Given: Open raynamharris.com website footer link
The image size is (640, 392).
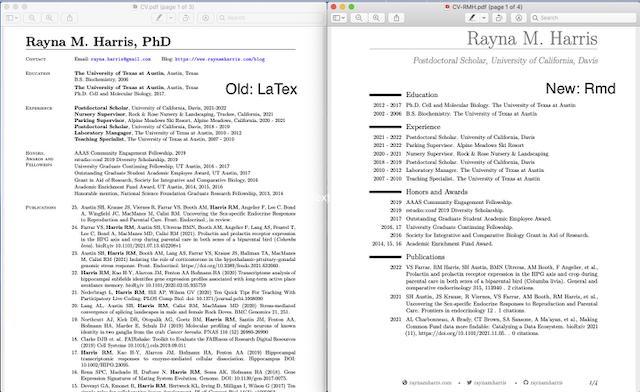Looking at the screenshot, I should (430, 383).
